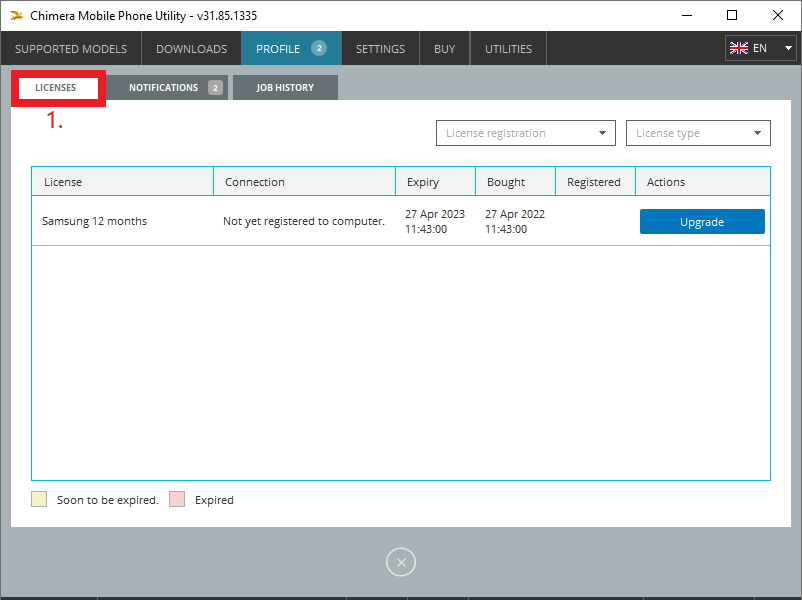Switch to the Notifications sub-tab
The image size is (802, 600).
tap(167, 87)
